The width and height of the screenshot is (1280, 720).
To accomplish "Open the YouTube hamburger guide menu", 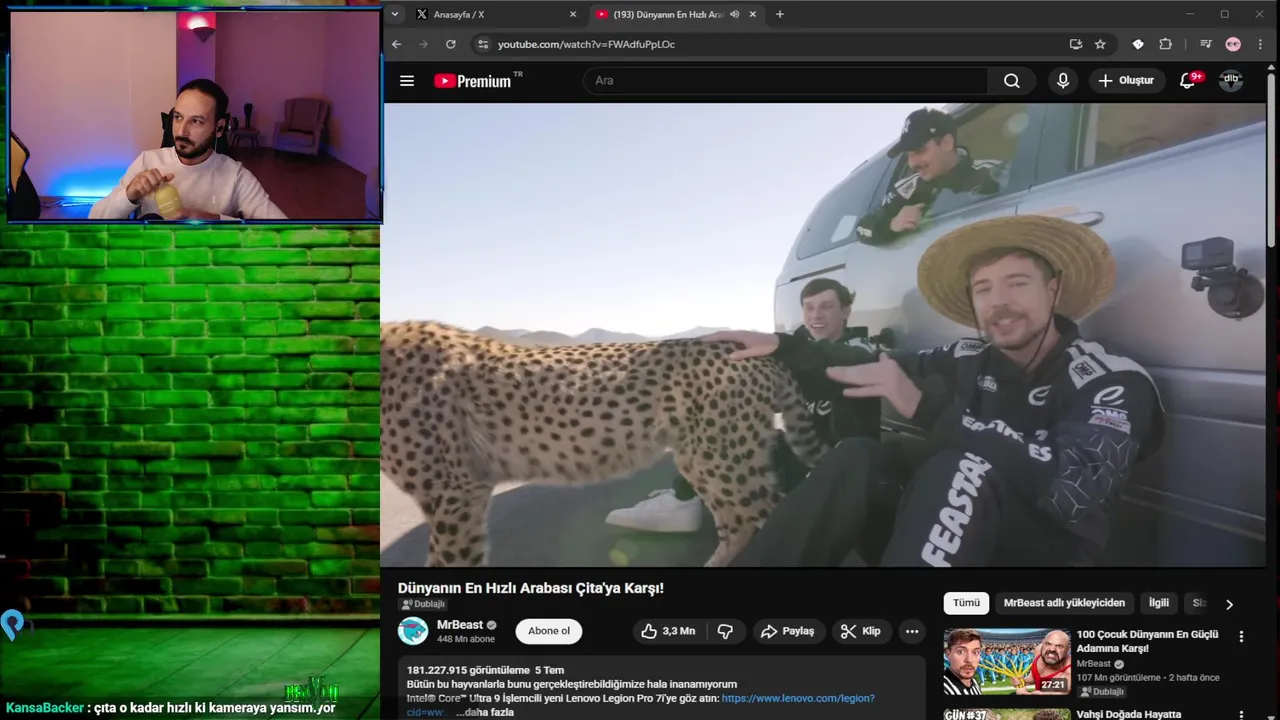I will pyautogui.click(x=407, y=81).
